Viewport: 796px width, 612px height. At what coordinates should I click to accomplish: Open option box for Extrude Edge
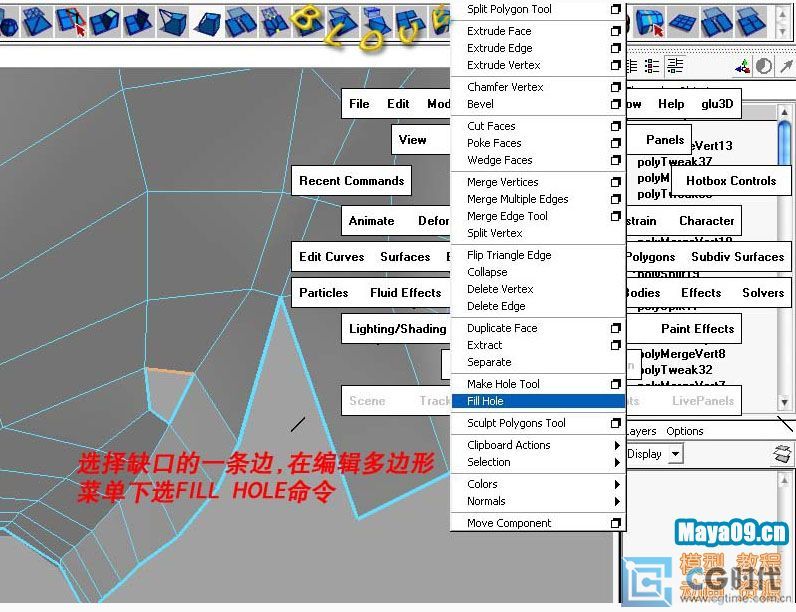[x=615, y=48]
